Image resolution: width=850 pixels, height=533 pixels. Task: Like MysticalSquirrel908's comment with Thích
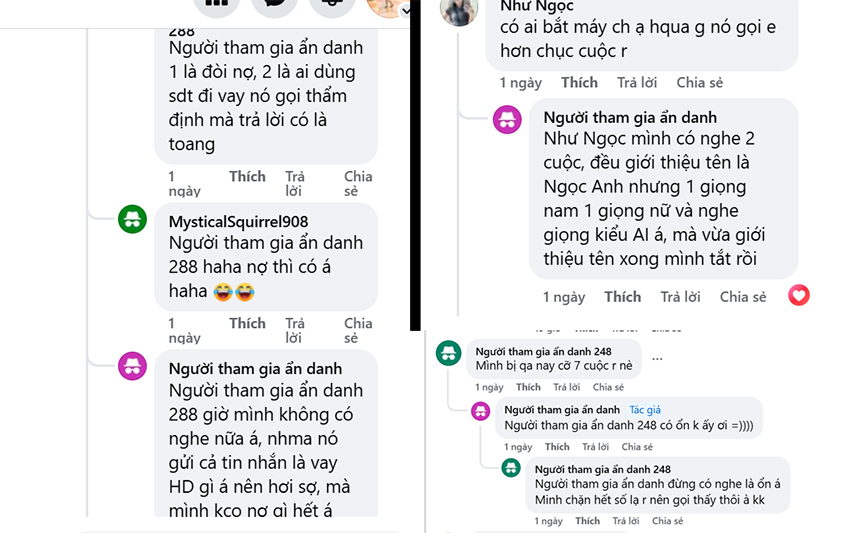(247, 323)
